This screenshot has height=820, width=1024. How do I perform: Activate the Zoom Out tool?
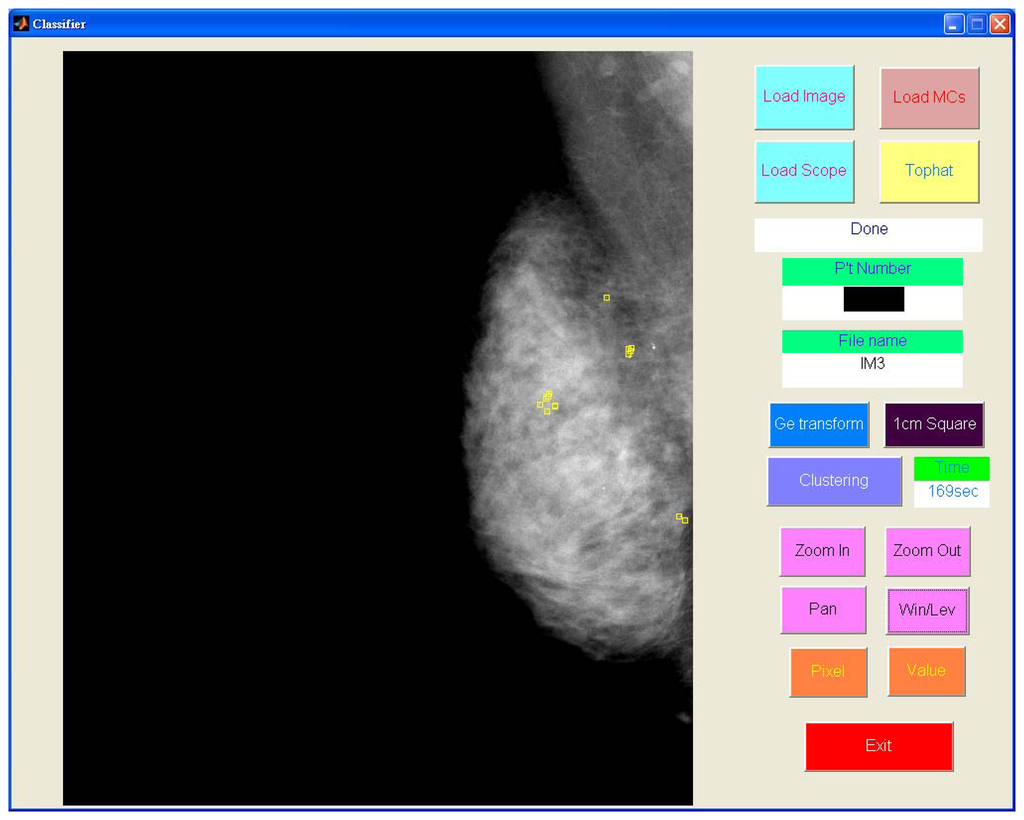927,551
